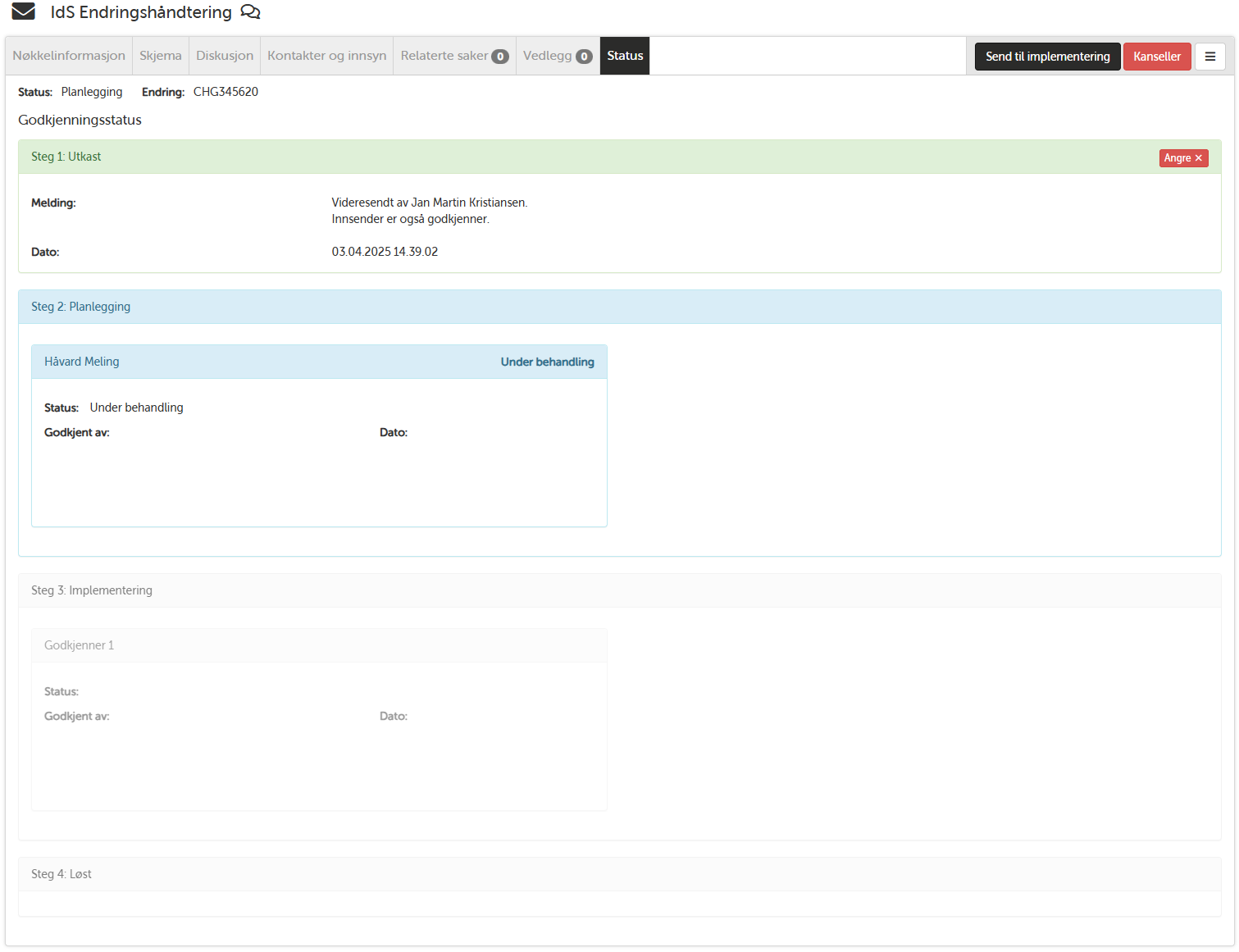Click the Vedlegg count badge
The image size is (1239, 952).
pos(584,57)
